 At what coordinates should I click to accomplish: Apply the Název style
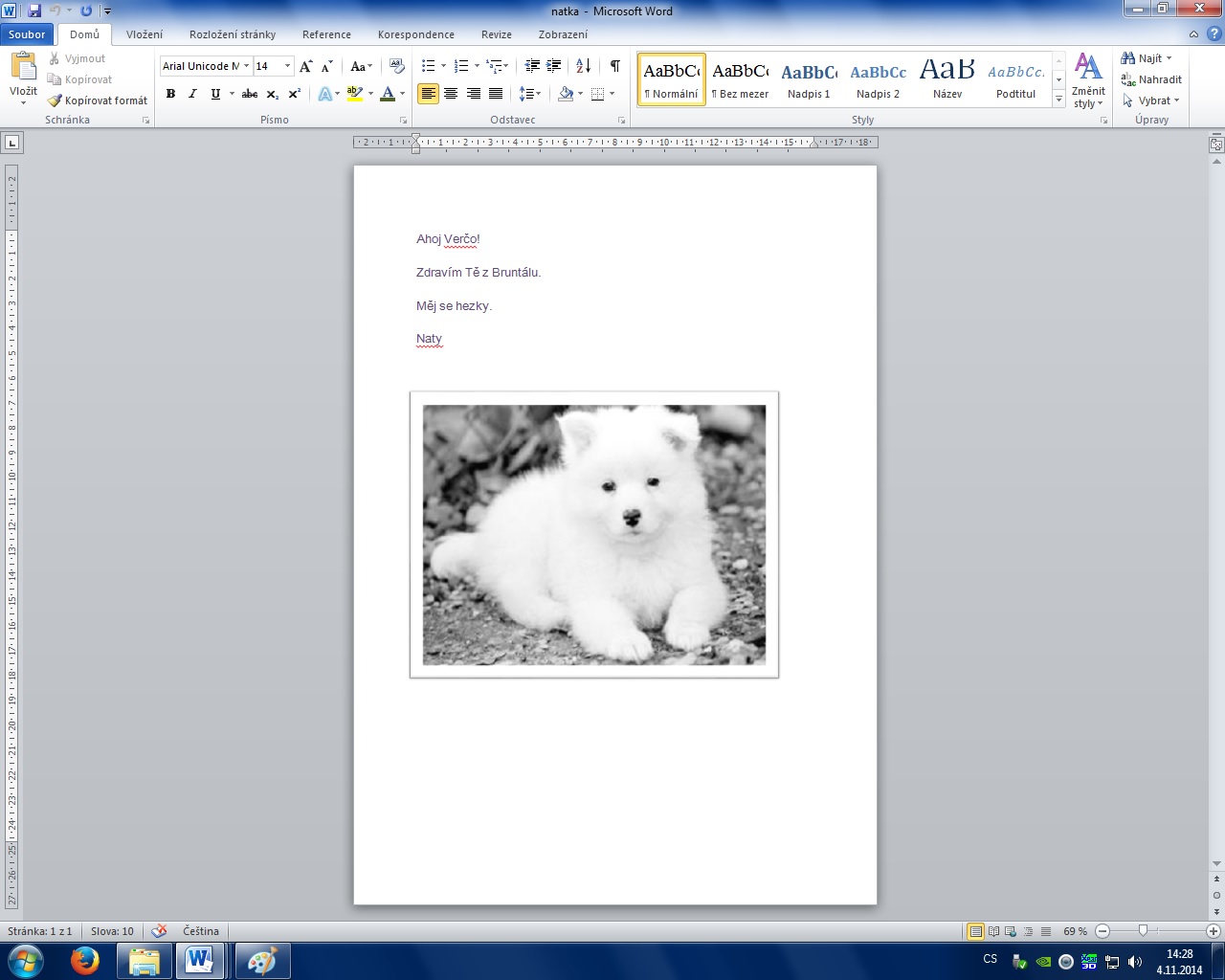pyautogui.click(x=947, y=79)
